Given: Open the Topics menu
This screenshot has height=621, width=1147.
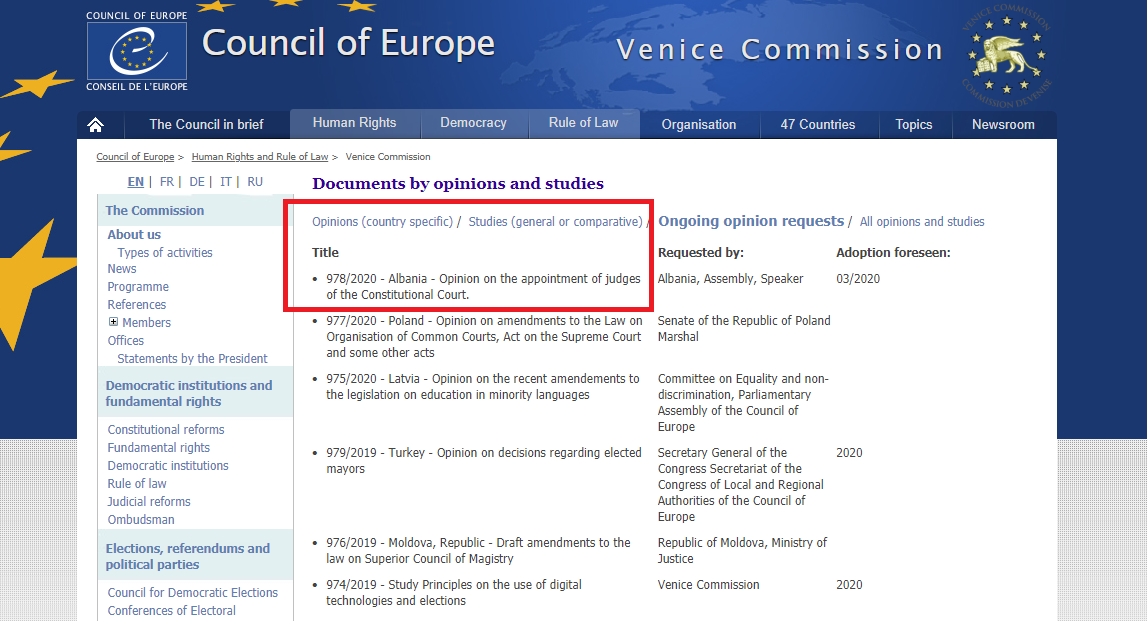Looking at the screenshot, I should pyautogui.click(x=914, y=124).
